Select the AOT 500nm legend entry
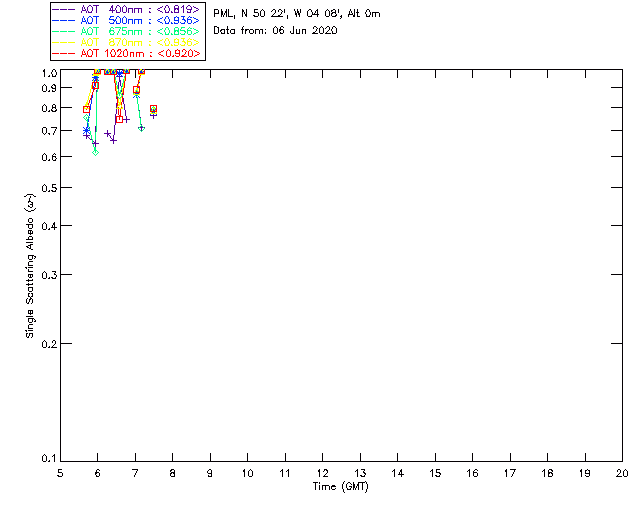This screenshot has width=640, height=512. (x=126, y=20)
